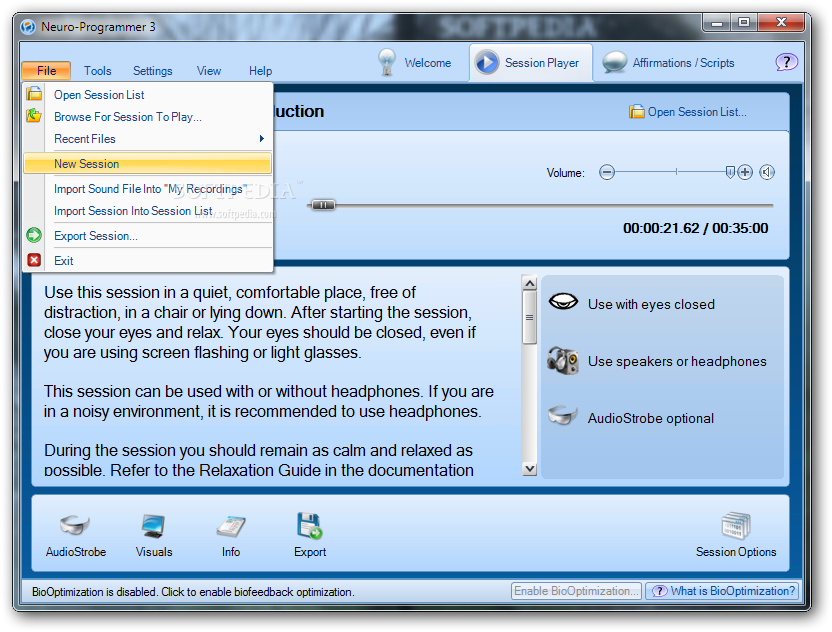
Task: Click the Use with eyes closed text
Action: (651, 304)
